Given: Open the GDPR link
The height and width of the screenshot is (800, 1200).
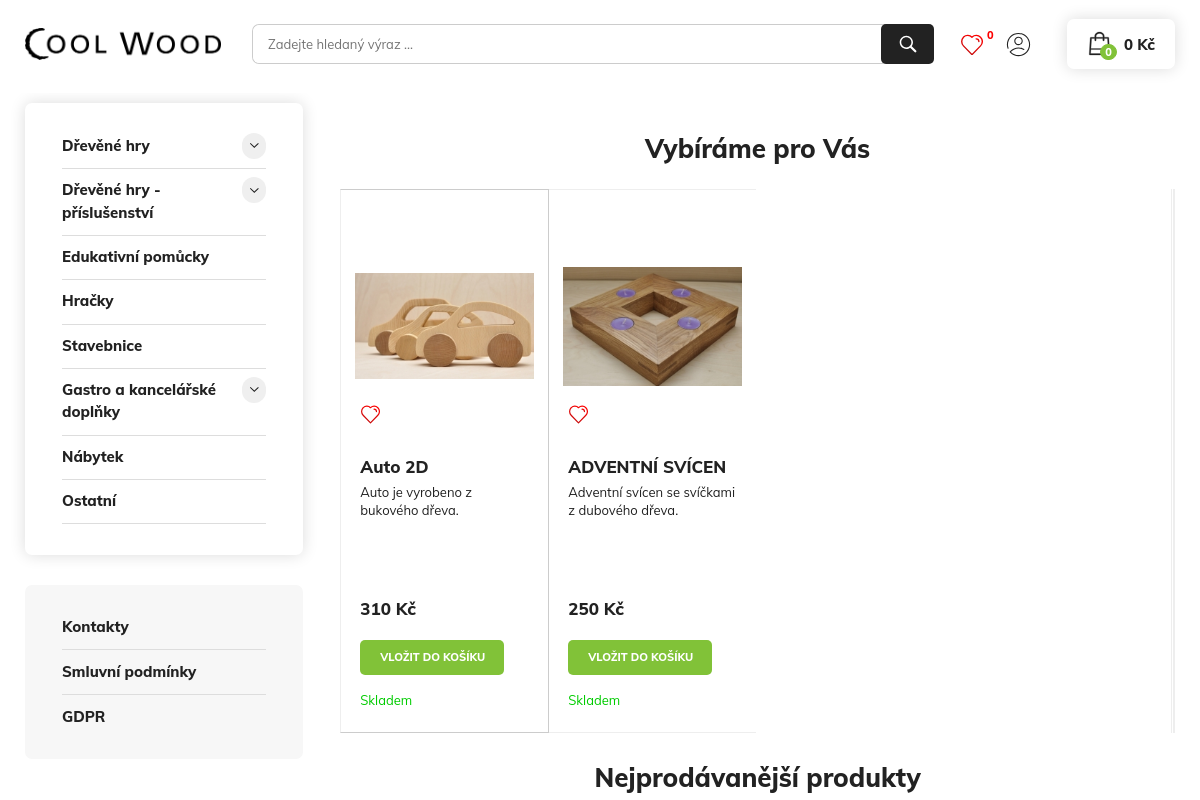Looking at the screenshot, I should click(x=83, y=717).
